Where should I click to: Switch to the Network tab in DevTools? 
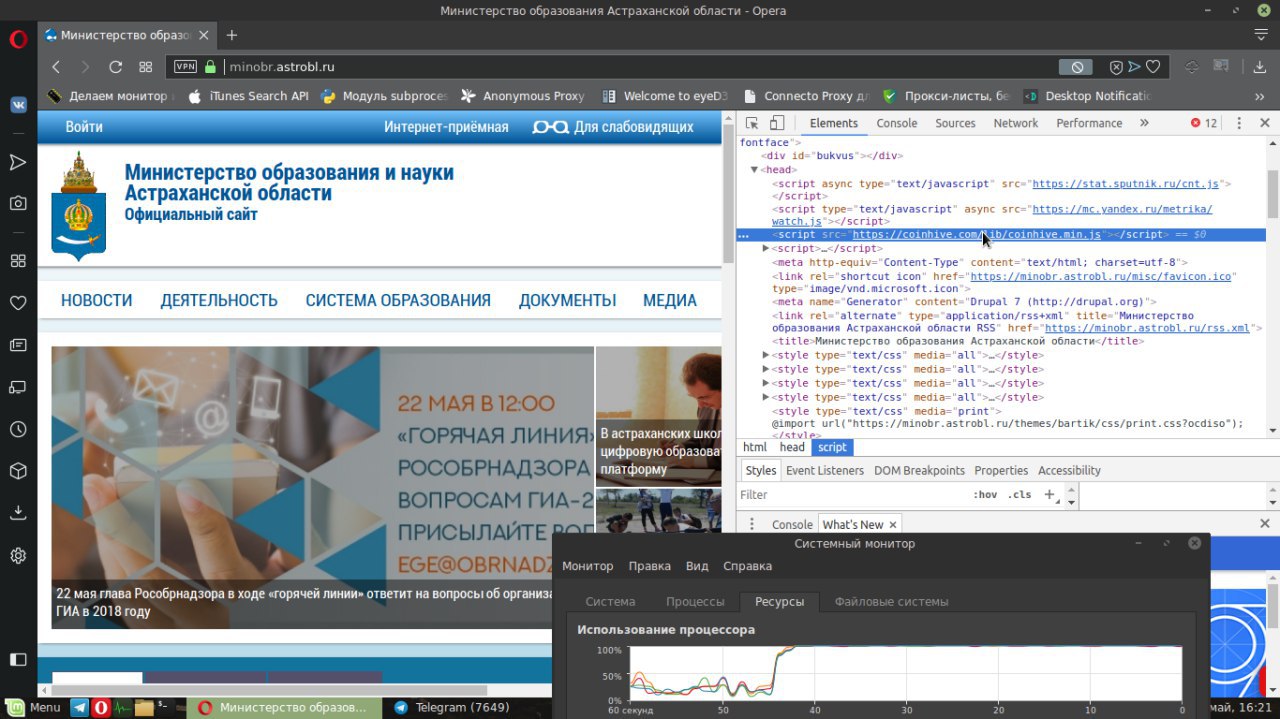(1016, 123)
